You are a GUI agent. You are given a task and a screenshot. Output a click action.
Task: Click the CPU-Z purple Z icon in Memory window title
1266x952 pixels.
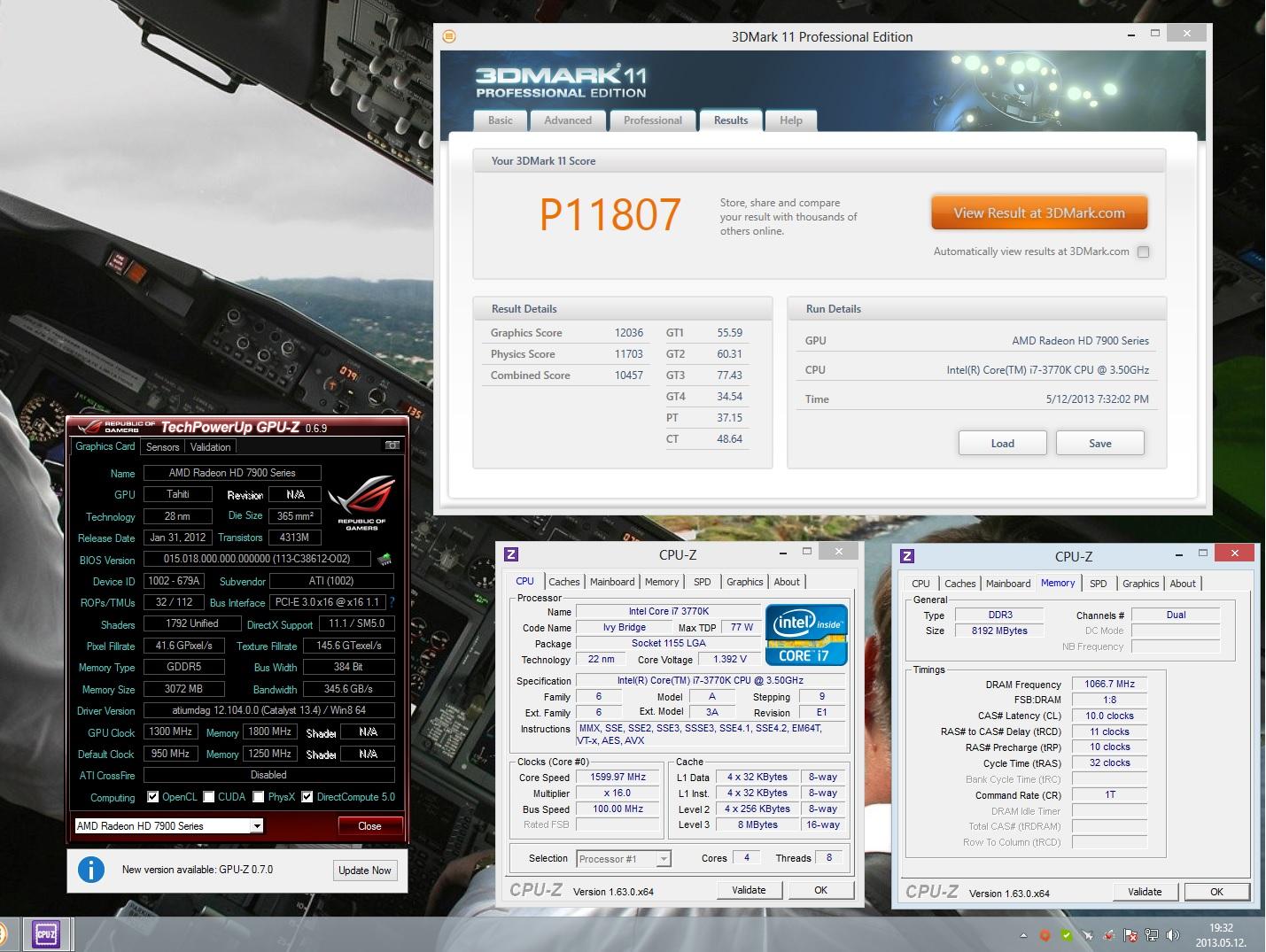point(906,556)
